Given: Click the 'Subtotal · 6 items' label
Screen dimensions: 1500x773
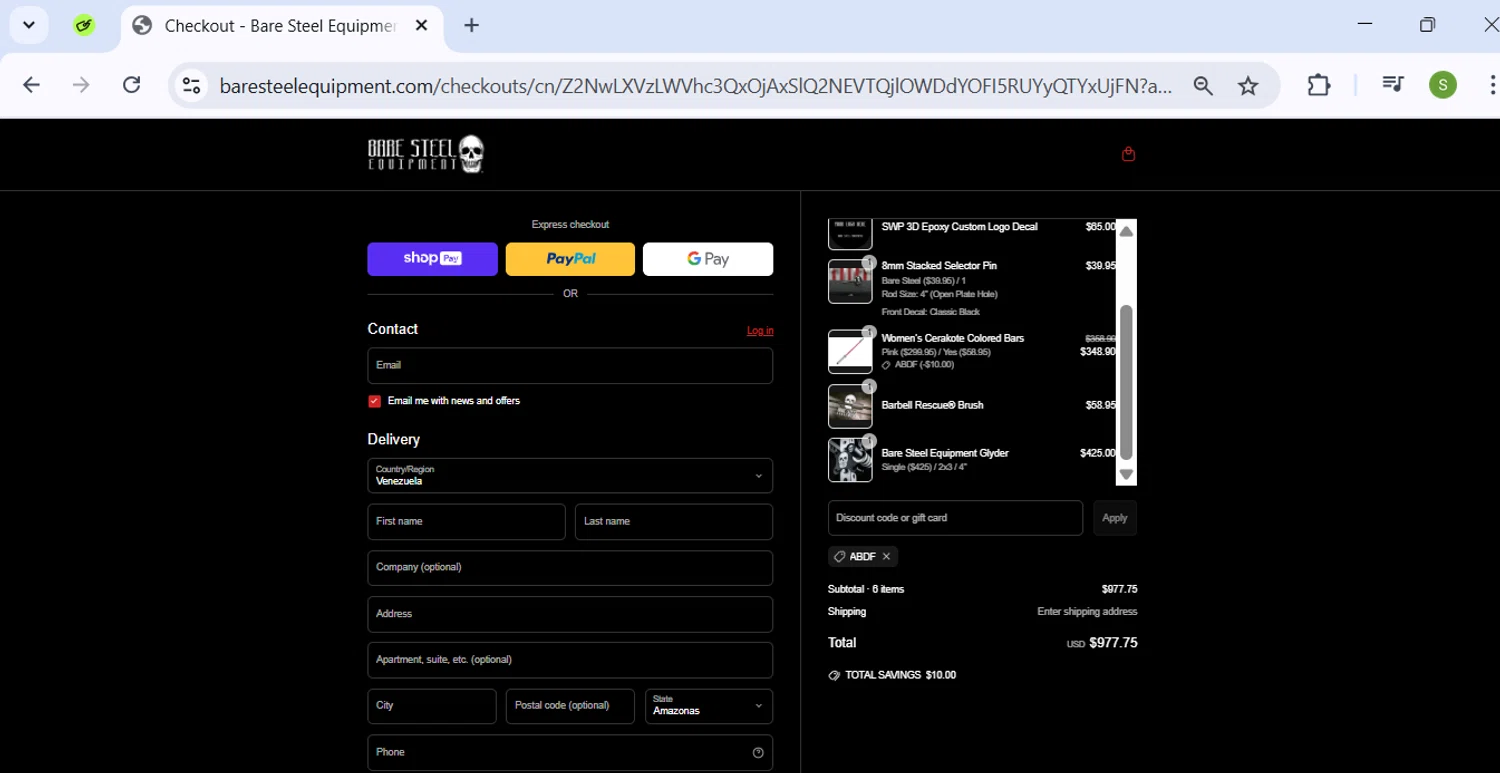Looking at the screenshot, I should (866, 589).
